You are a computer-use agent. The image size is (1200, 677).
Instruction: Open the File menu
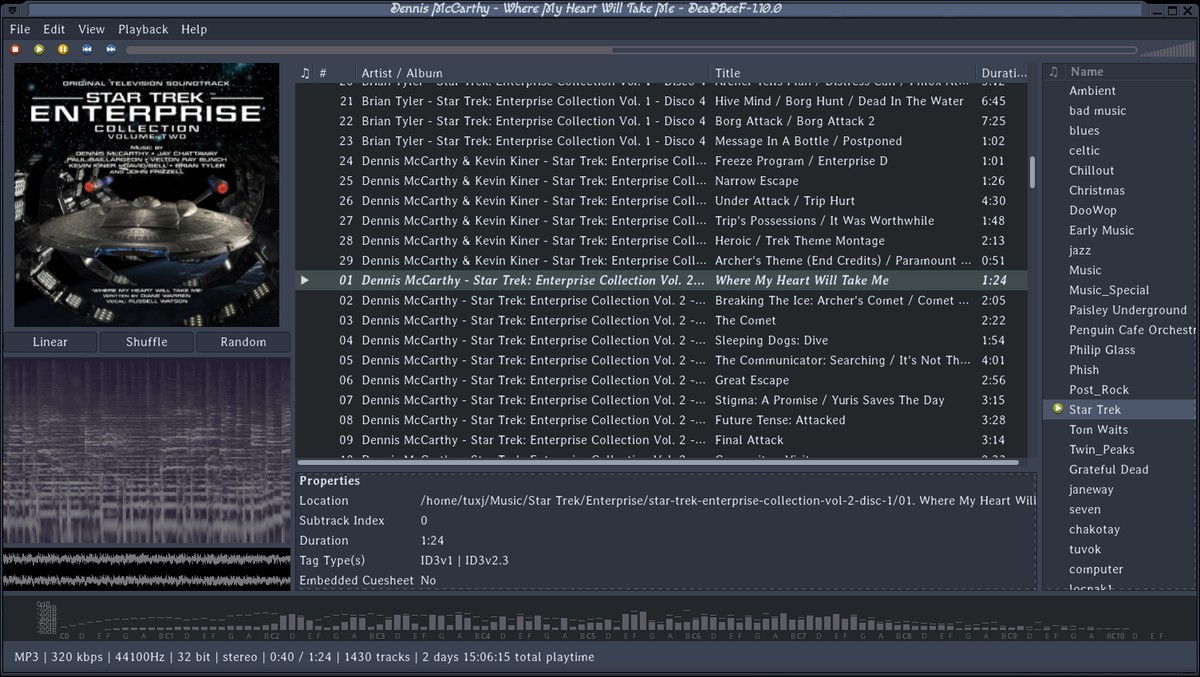point(20,29)
